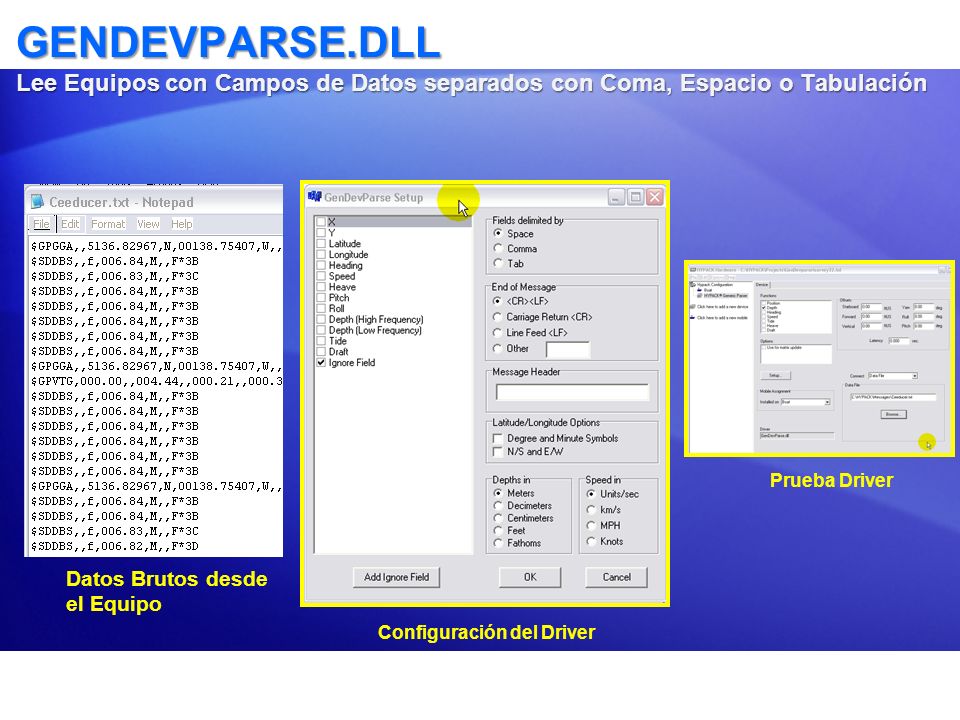Maximize the GenDevParse Setup window
Screen dimensions: 960x720
tap(636, 197)
